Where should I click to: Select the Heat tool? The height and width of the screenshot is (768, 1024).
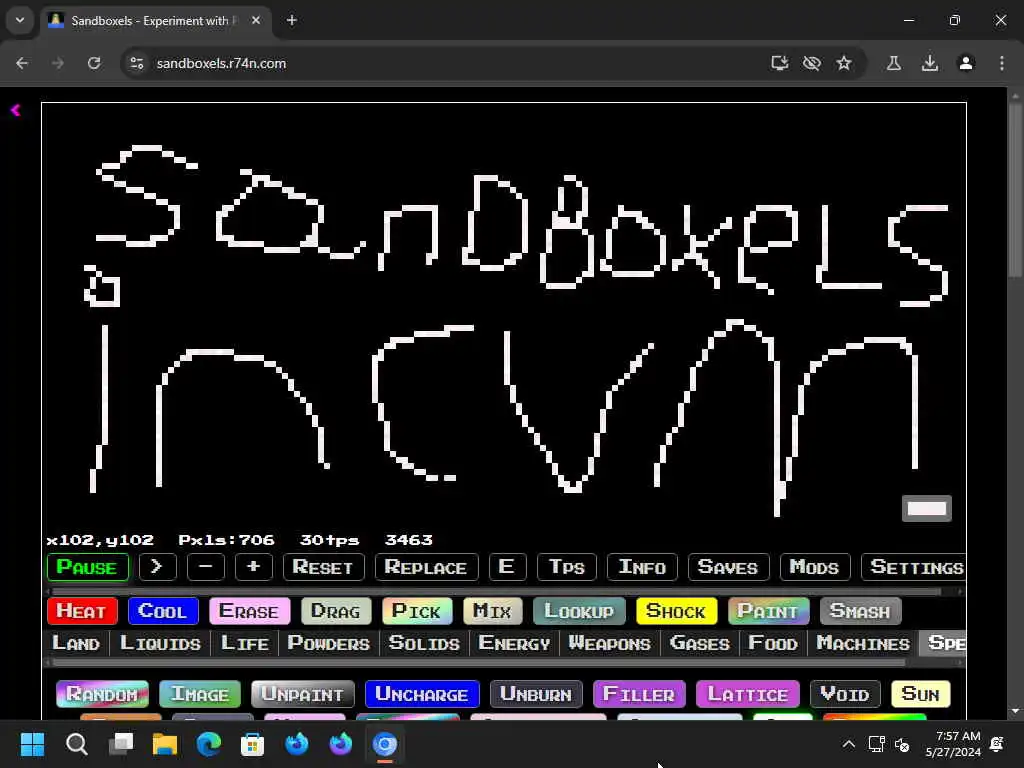(x=82, y=611)
